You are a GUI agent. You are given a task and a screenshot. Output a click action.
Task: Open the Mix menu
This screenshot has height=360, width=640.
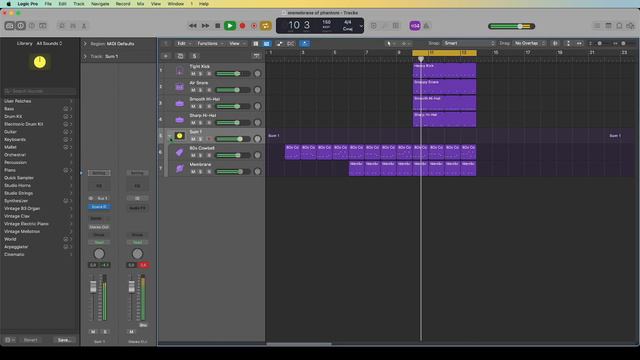pyautogui.click(x=140, y=4)
